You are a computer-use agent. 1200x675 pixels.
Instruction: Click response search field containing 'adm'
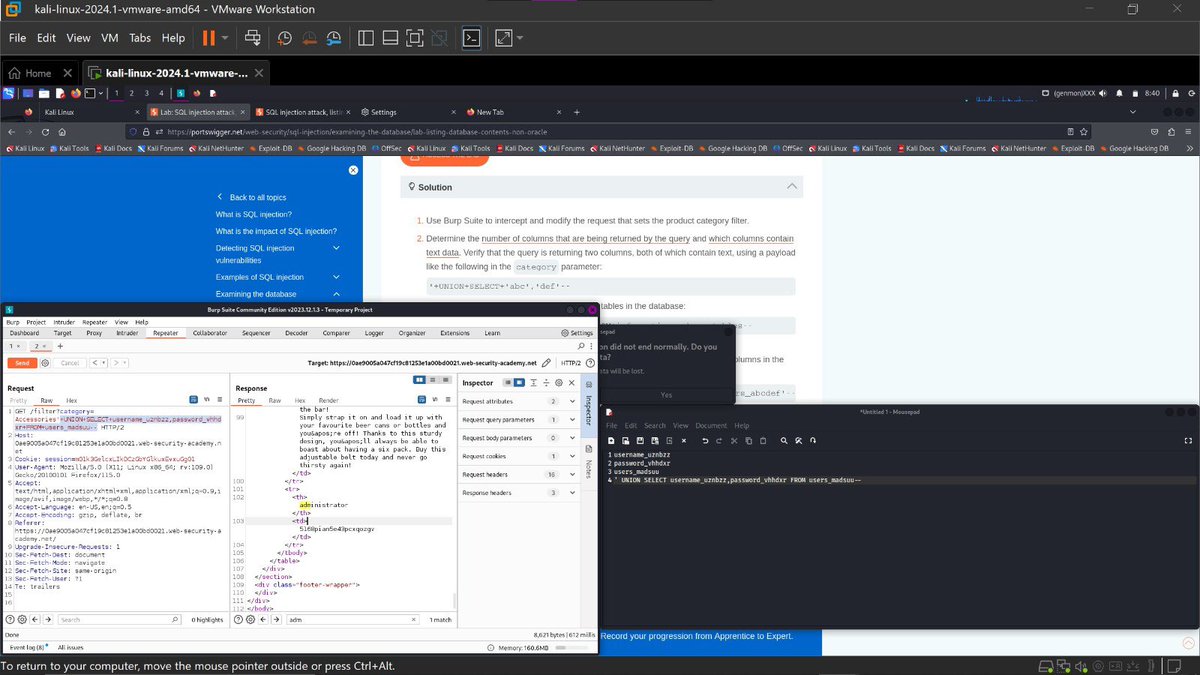355,620
